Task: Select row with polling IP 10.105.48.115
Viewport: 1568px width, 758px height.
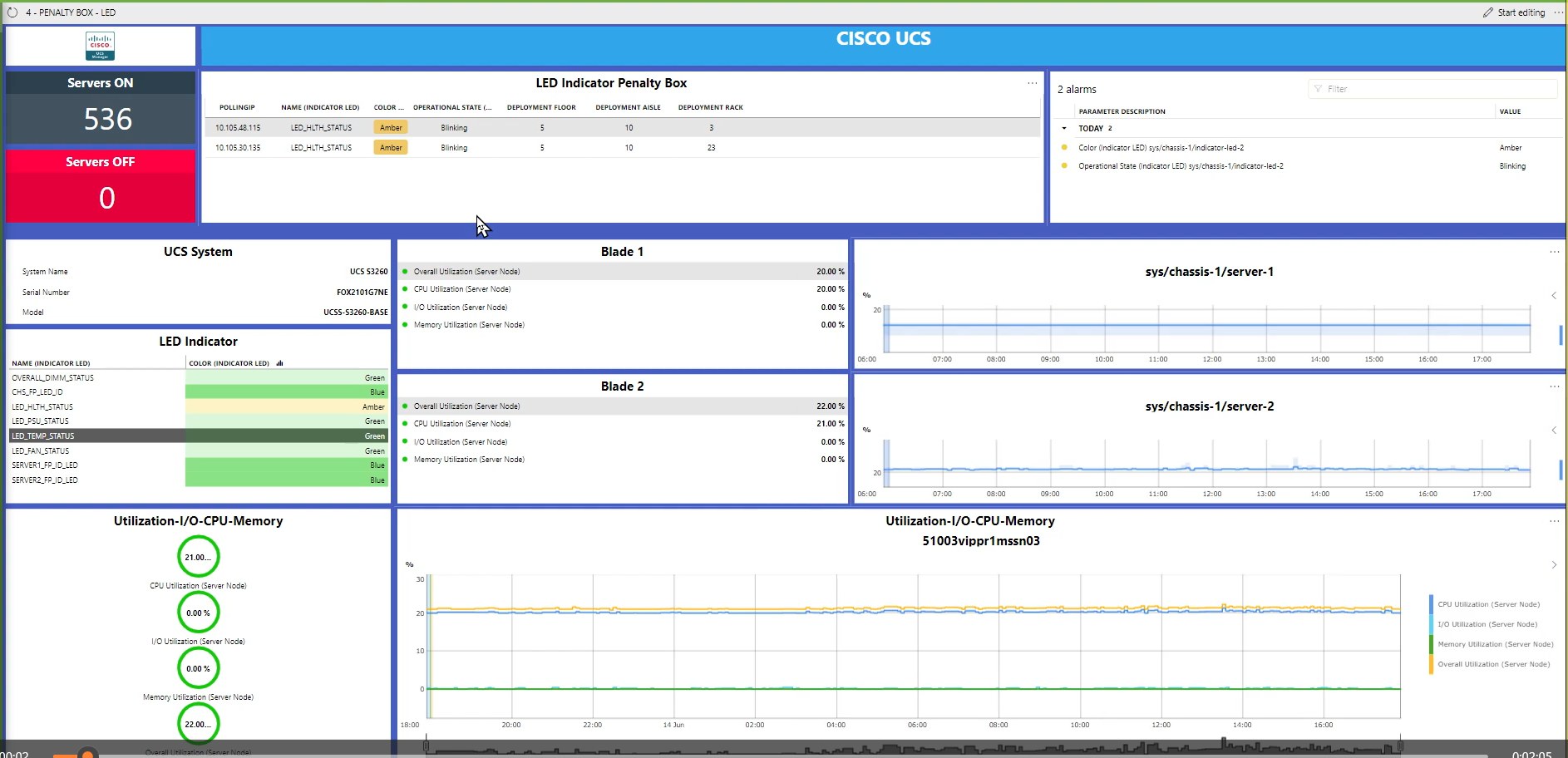Action: pyautogui.click(x=623, y=128)
